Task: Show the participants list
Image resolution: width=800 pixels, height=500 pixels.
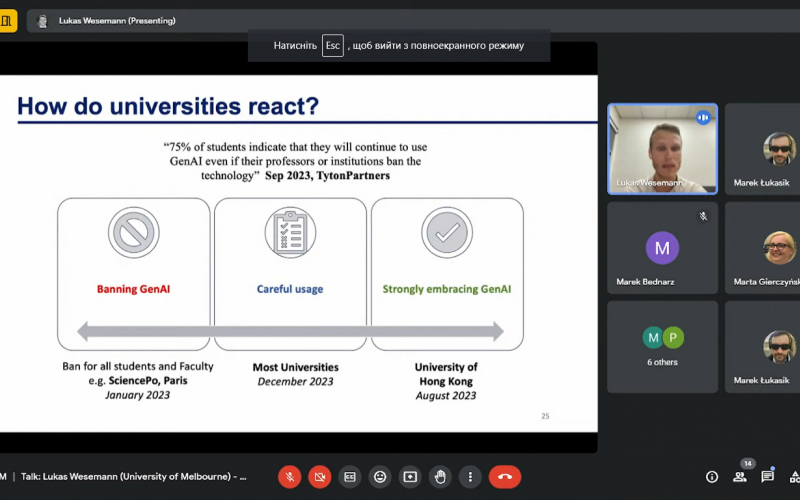Action: pos(739,477)
